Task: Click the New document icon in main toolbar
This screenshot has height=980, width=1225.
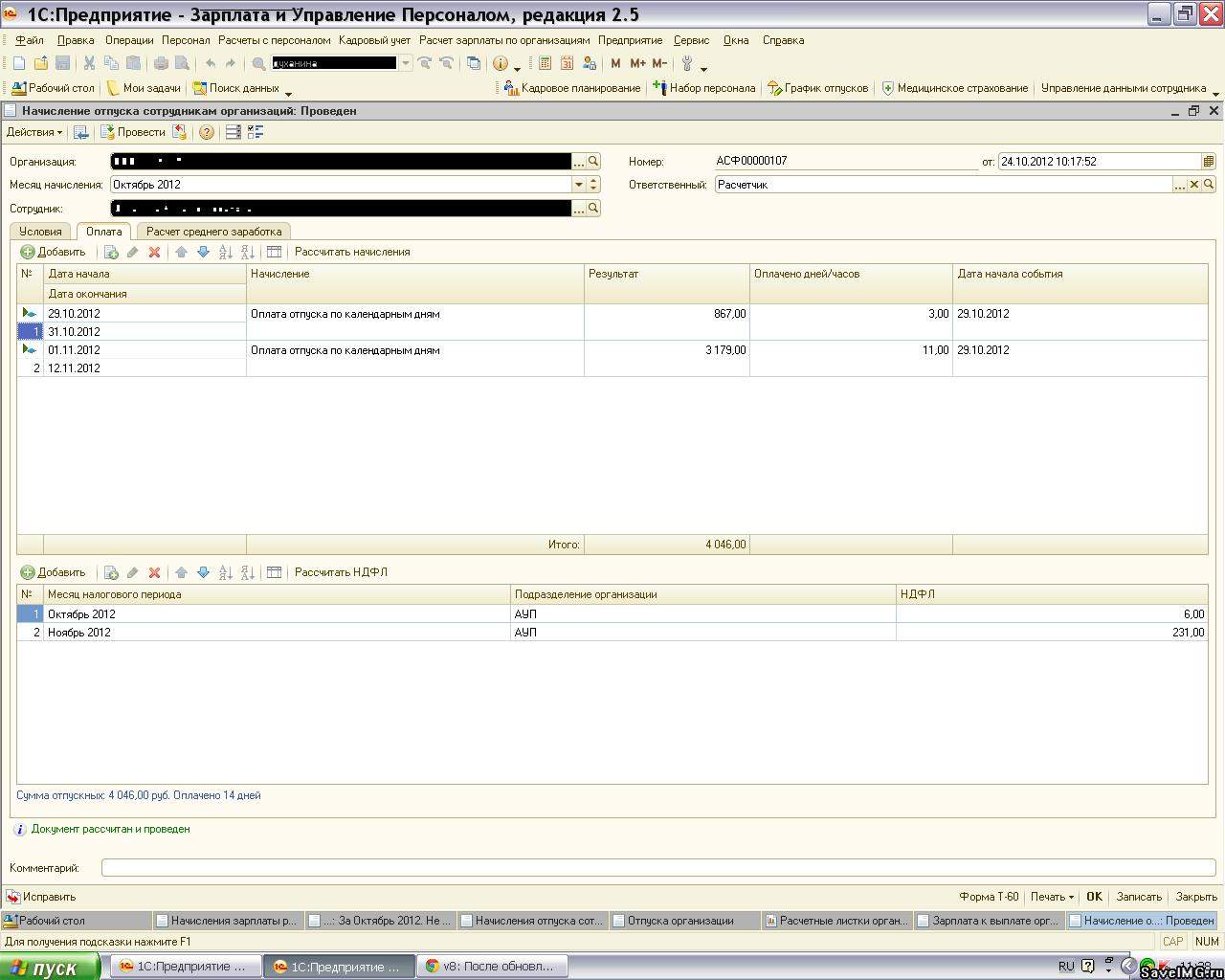Action: pos(18,63)
